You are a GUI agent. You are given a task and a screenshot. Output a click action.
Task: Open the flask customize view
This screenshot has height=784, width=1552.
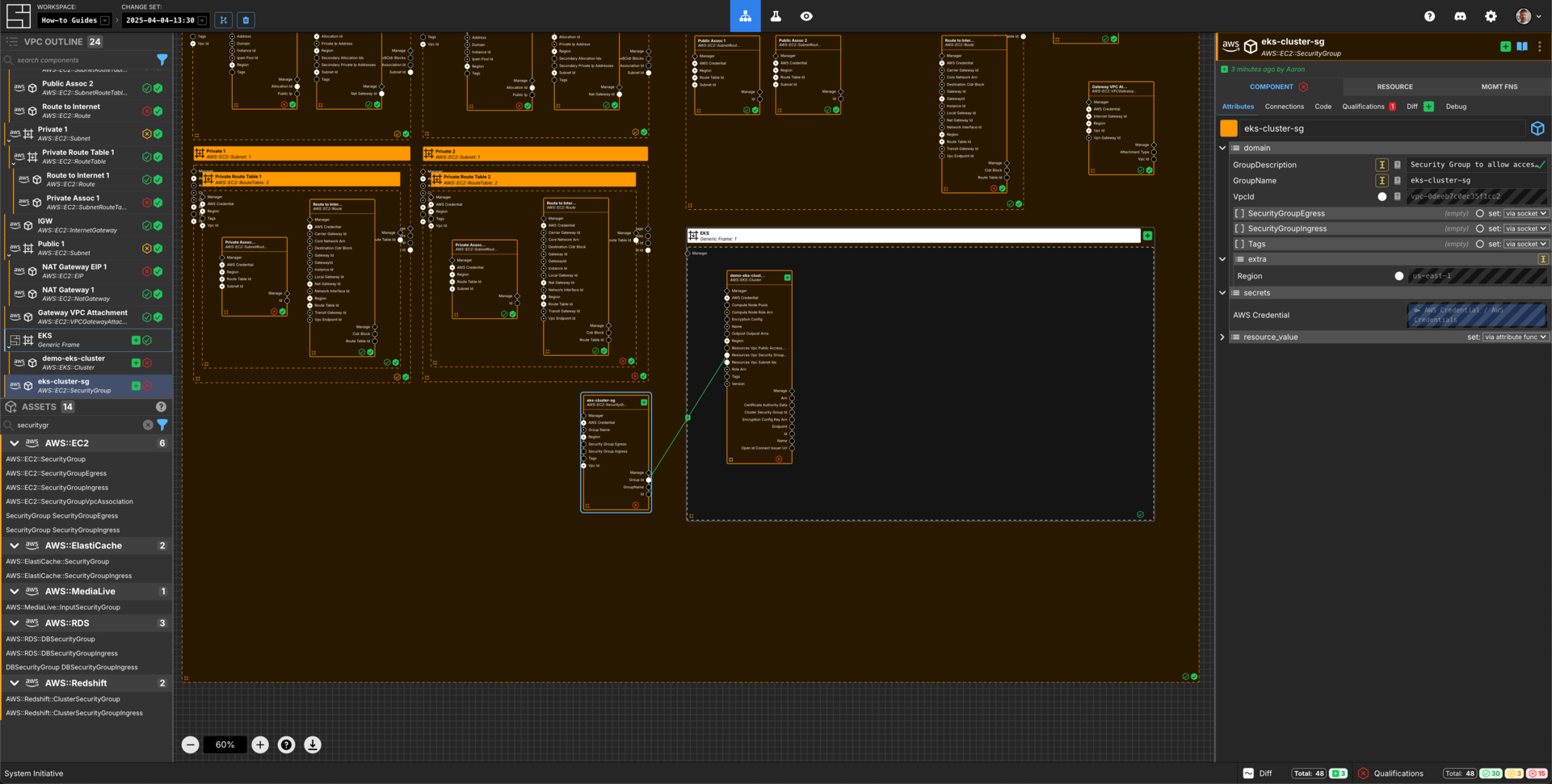(776, 16)
